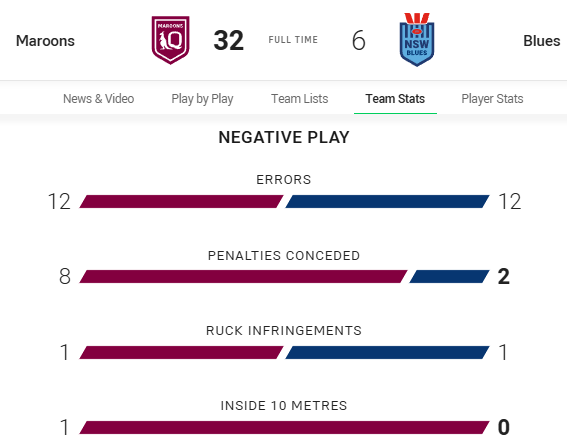This screenshot has width=567, height=447.
Task: Select the Team Stats tab
Action: [395, 98]
